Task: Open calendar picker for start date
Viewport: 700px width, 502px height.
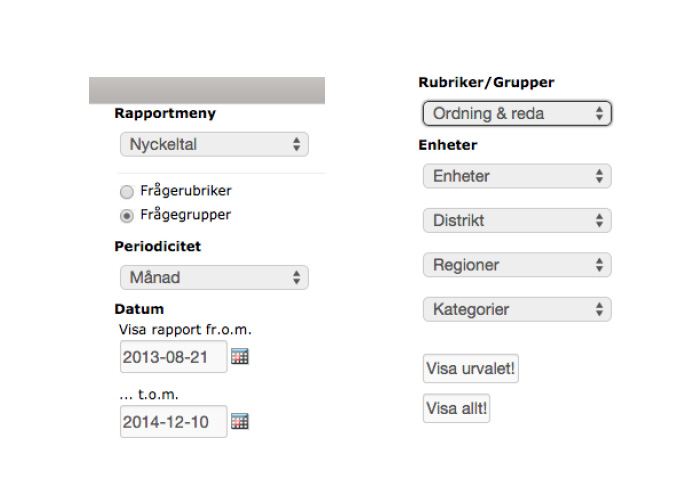Action: pyautogui.click(x=240, y=356)
